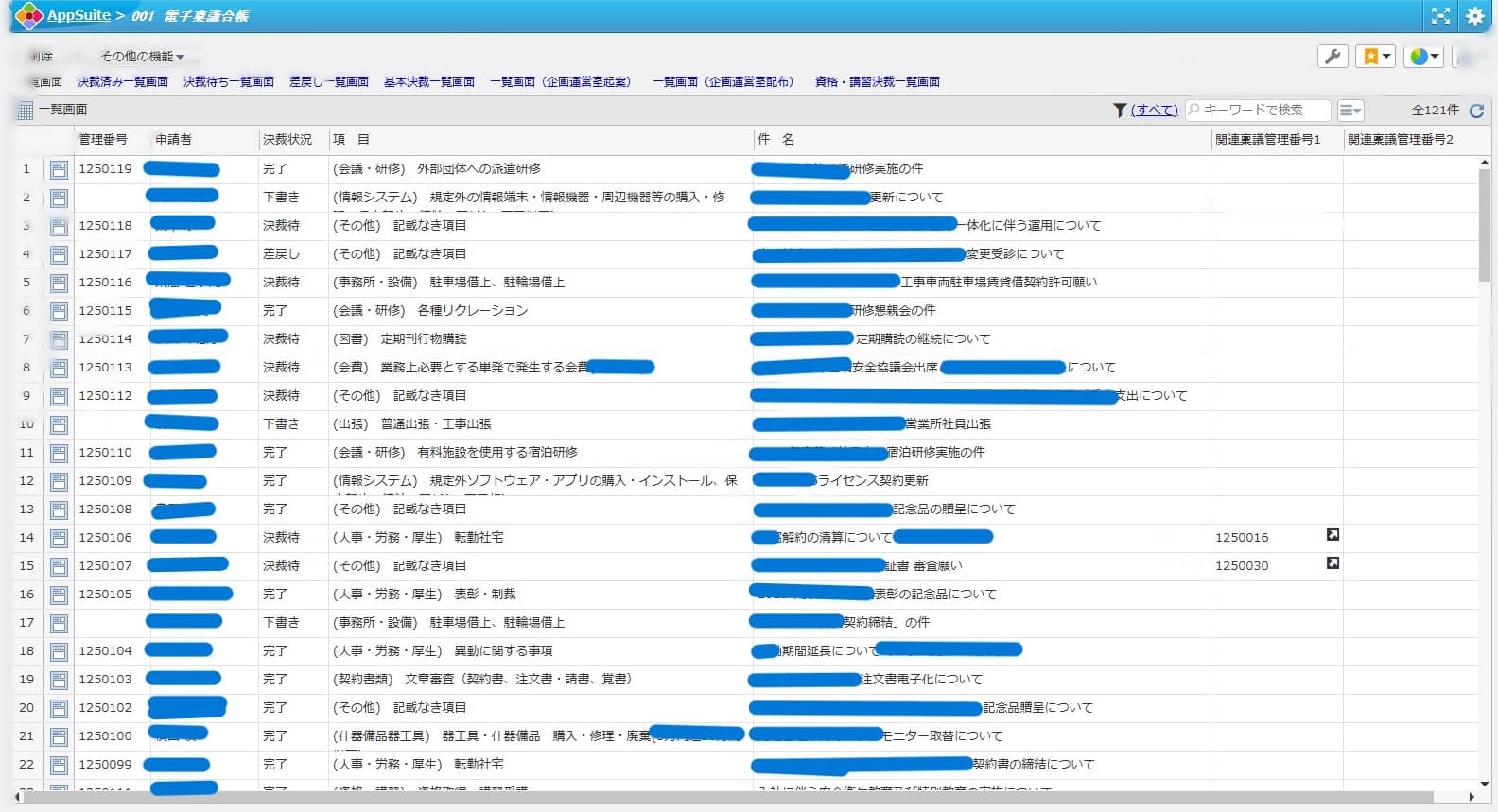Open the pie chart dropdown
1498x812 pixels.
click(x=1424, y=57)
